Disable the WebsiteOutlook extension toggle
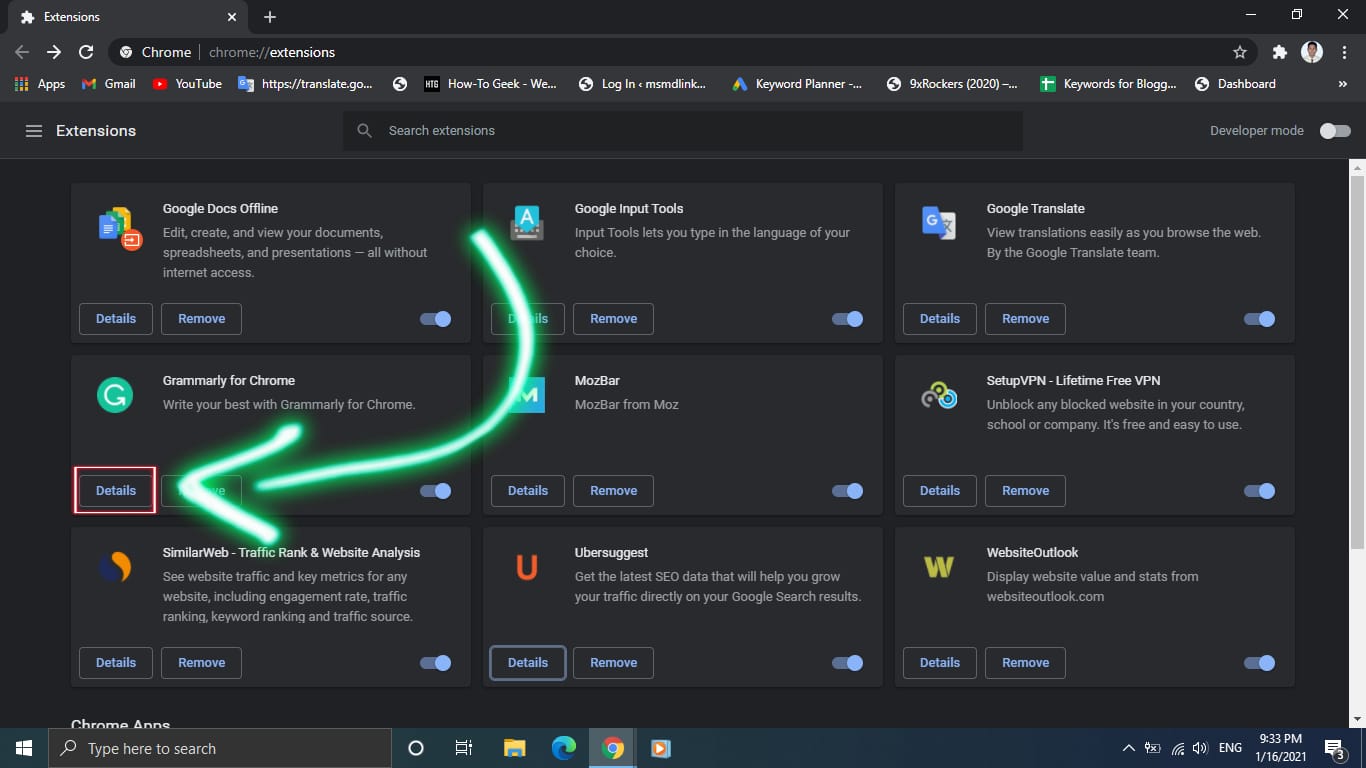 (x=1260, y=663)
